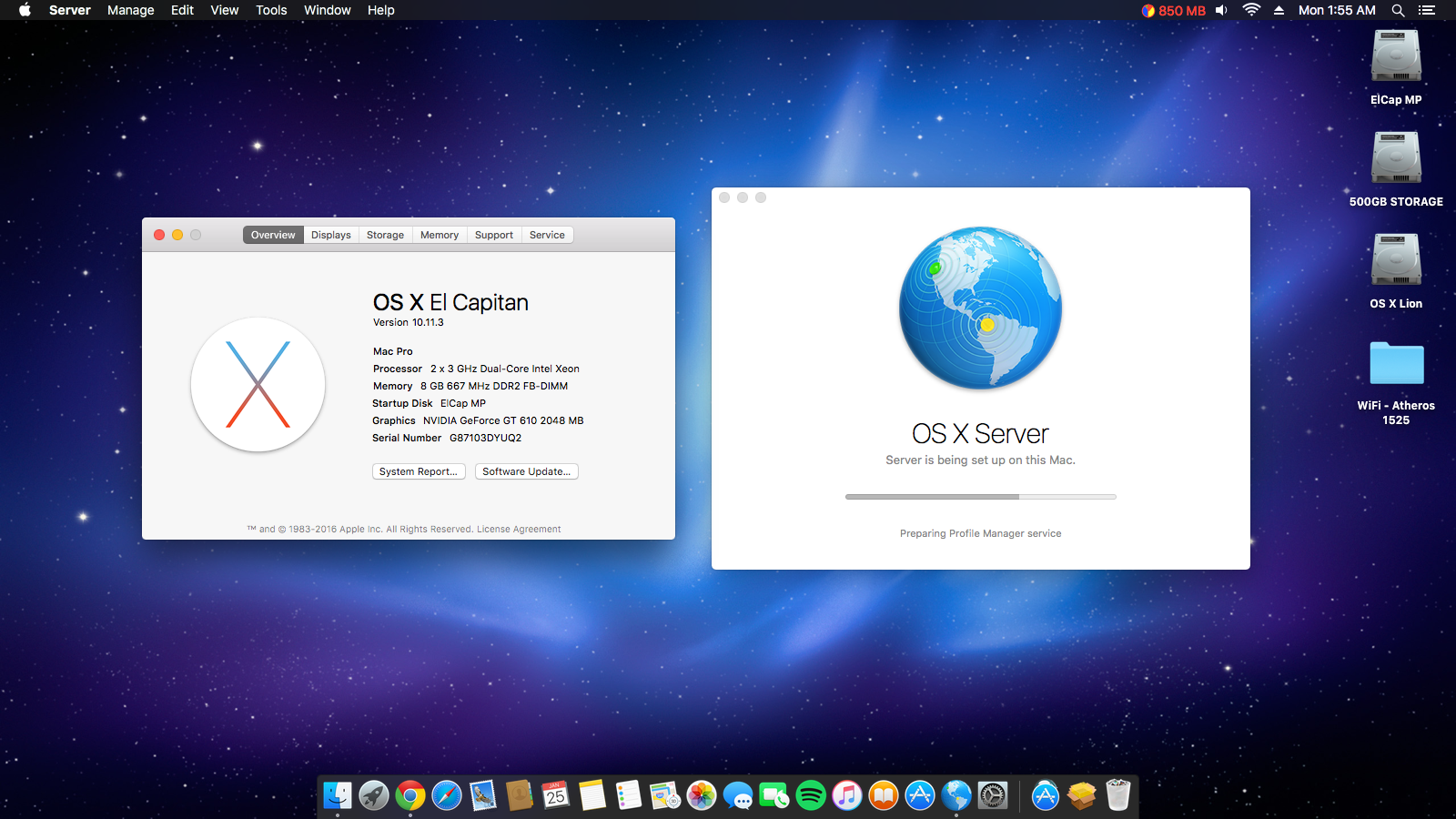Launch Spotify from the Dock
This screenshot has width=1456, height=819.
pyautogui.click(x=811, y=796)
